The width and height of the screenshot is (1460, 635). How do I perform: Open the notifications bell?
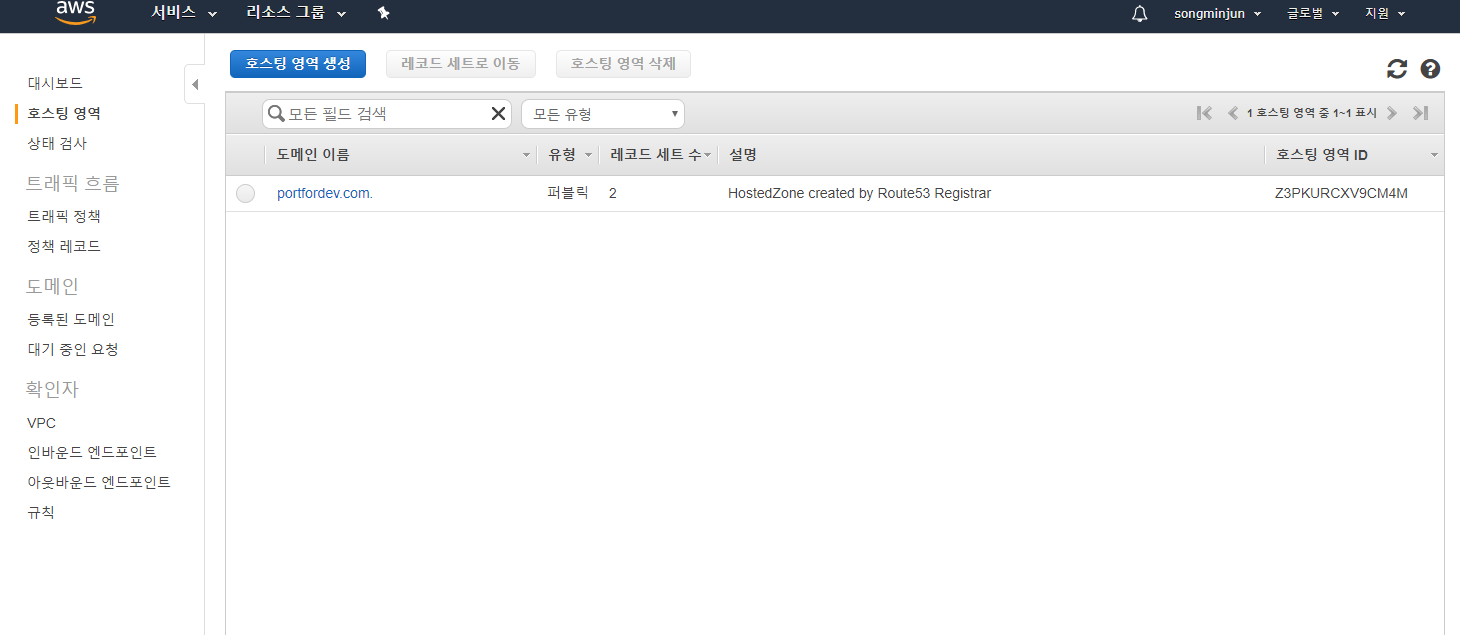pos(1139,14)
